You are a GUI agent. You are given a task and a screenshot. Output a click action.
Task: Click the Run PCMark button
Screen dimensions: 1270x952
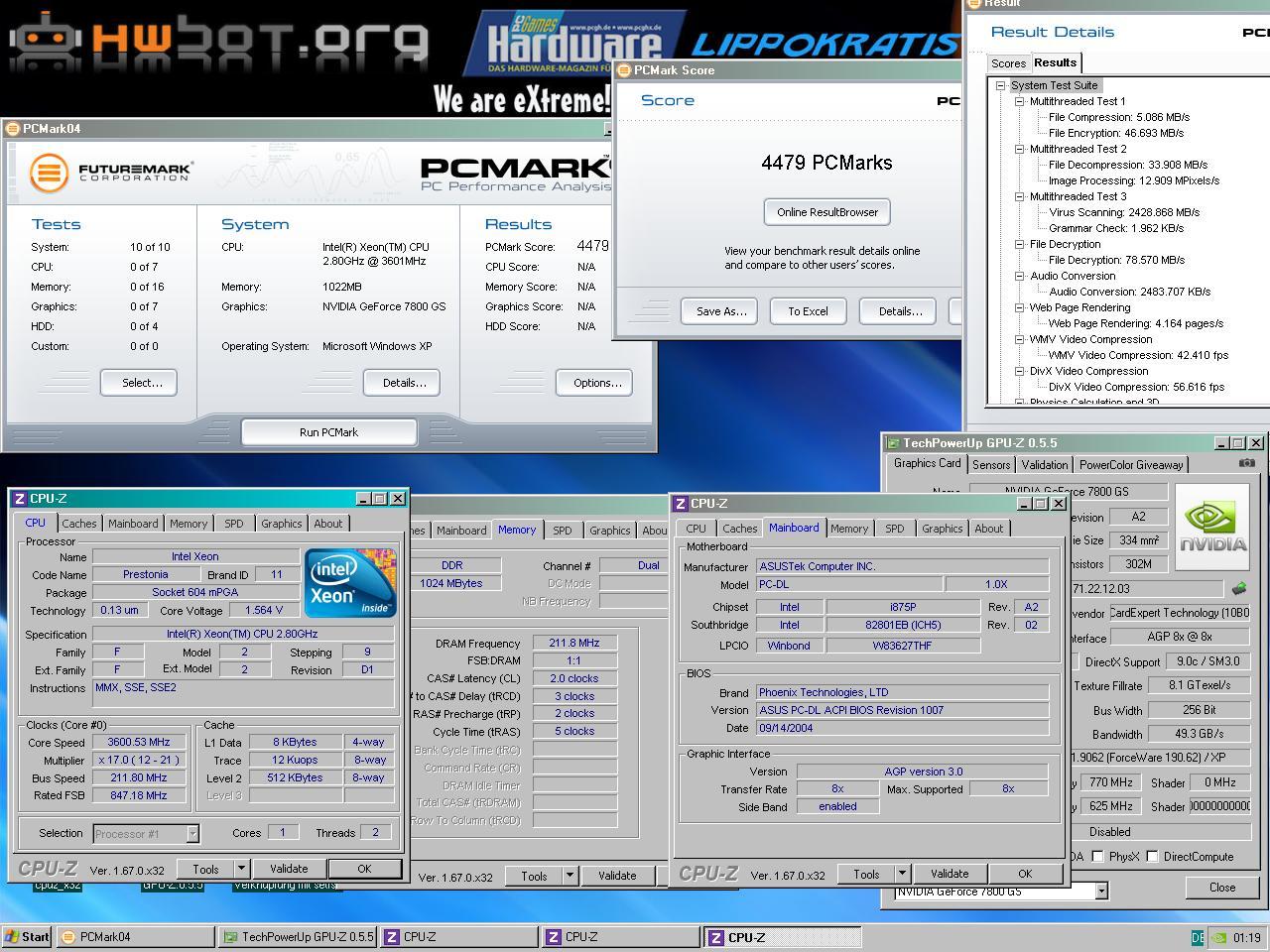coord(328,432)
